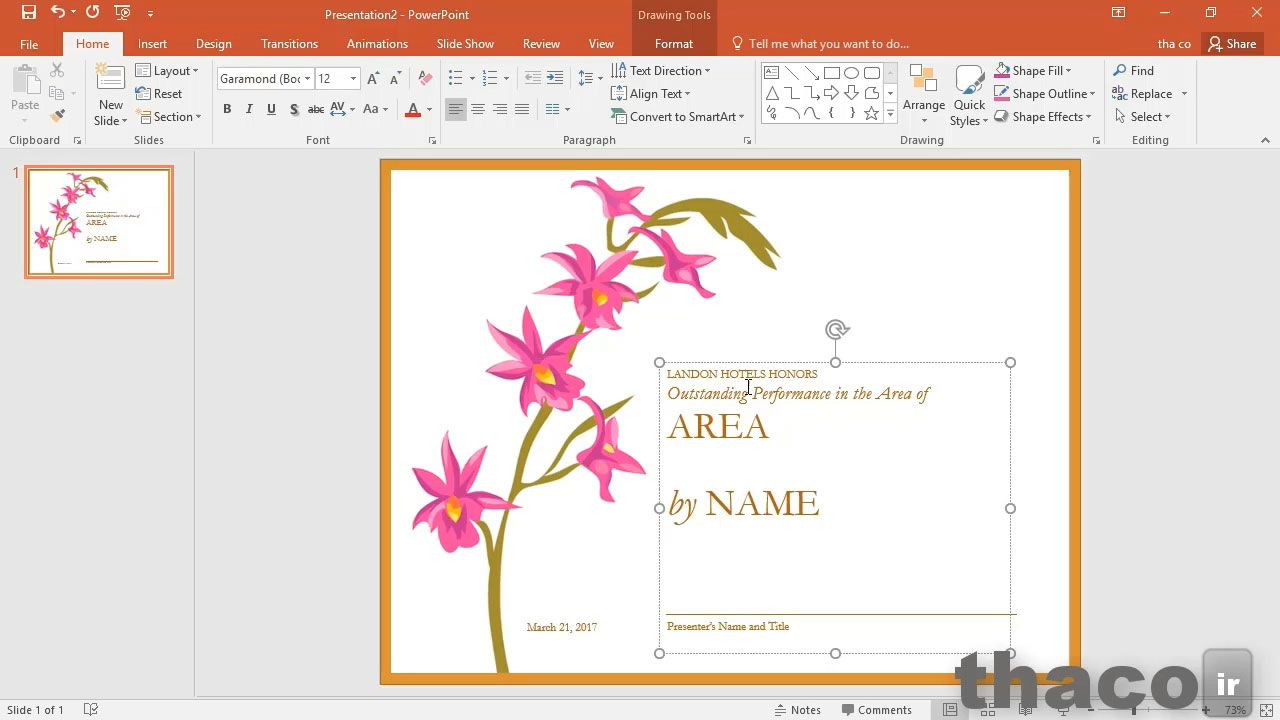Toggle strikethrough formatting

tap(316, 109)
